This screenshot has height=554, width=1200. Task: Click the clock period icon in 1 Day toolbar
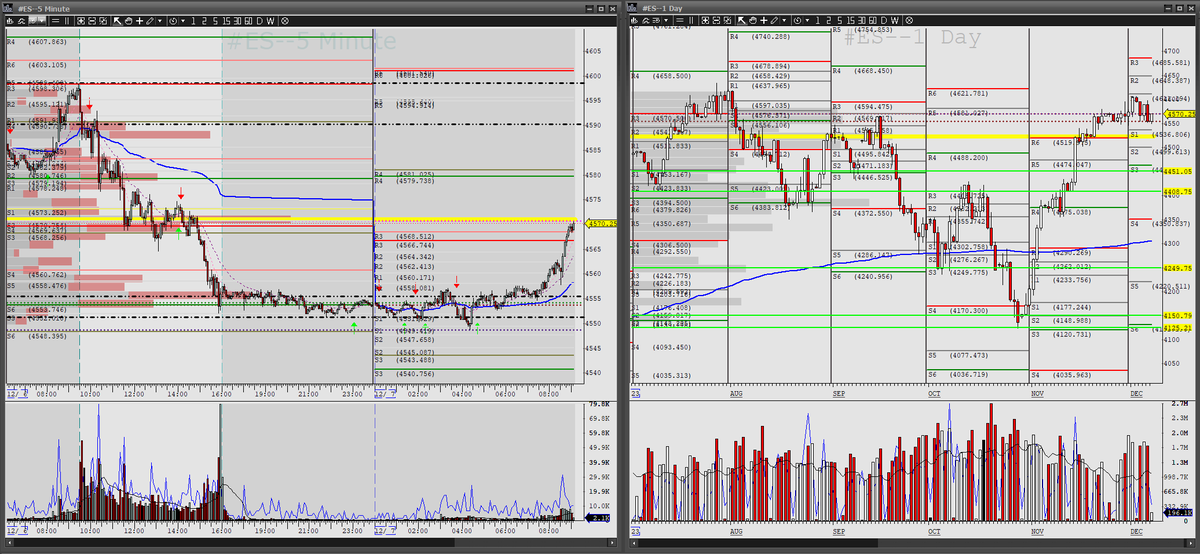coord(797,21)
